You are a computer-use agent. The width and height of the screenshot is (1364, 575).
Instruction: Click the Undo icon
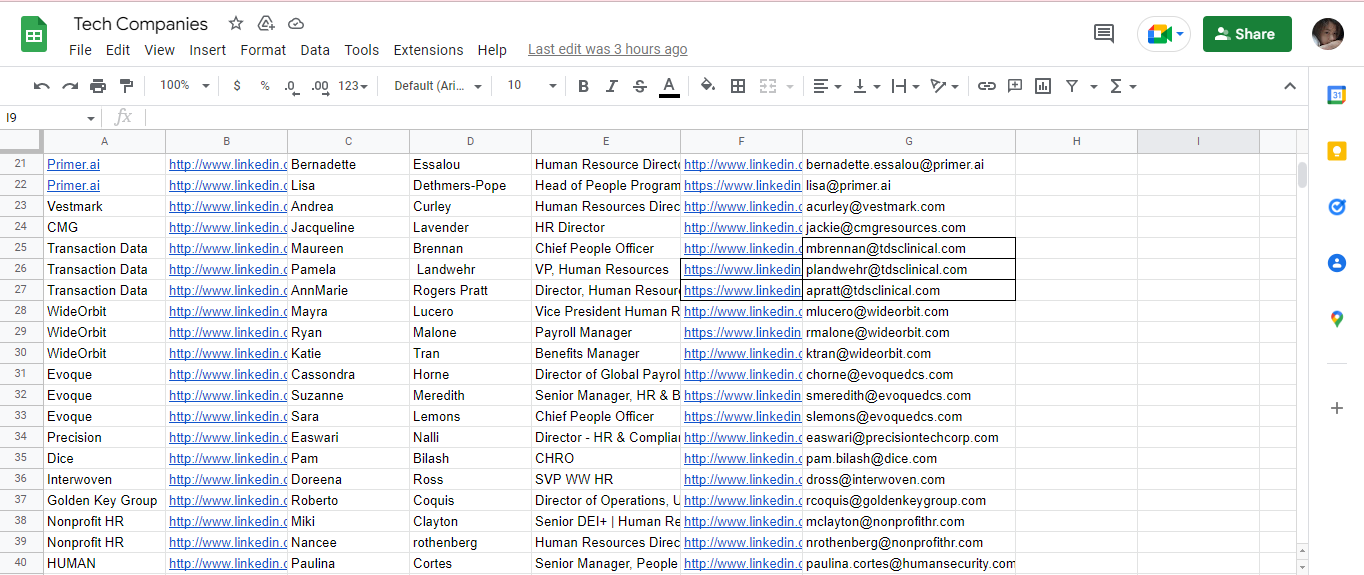42,86
